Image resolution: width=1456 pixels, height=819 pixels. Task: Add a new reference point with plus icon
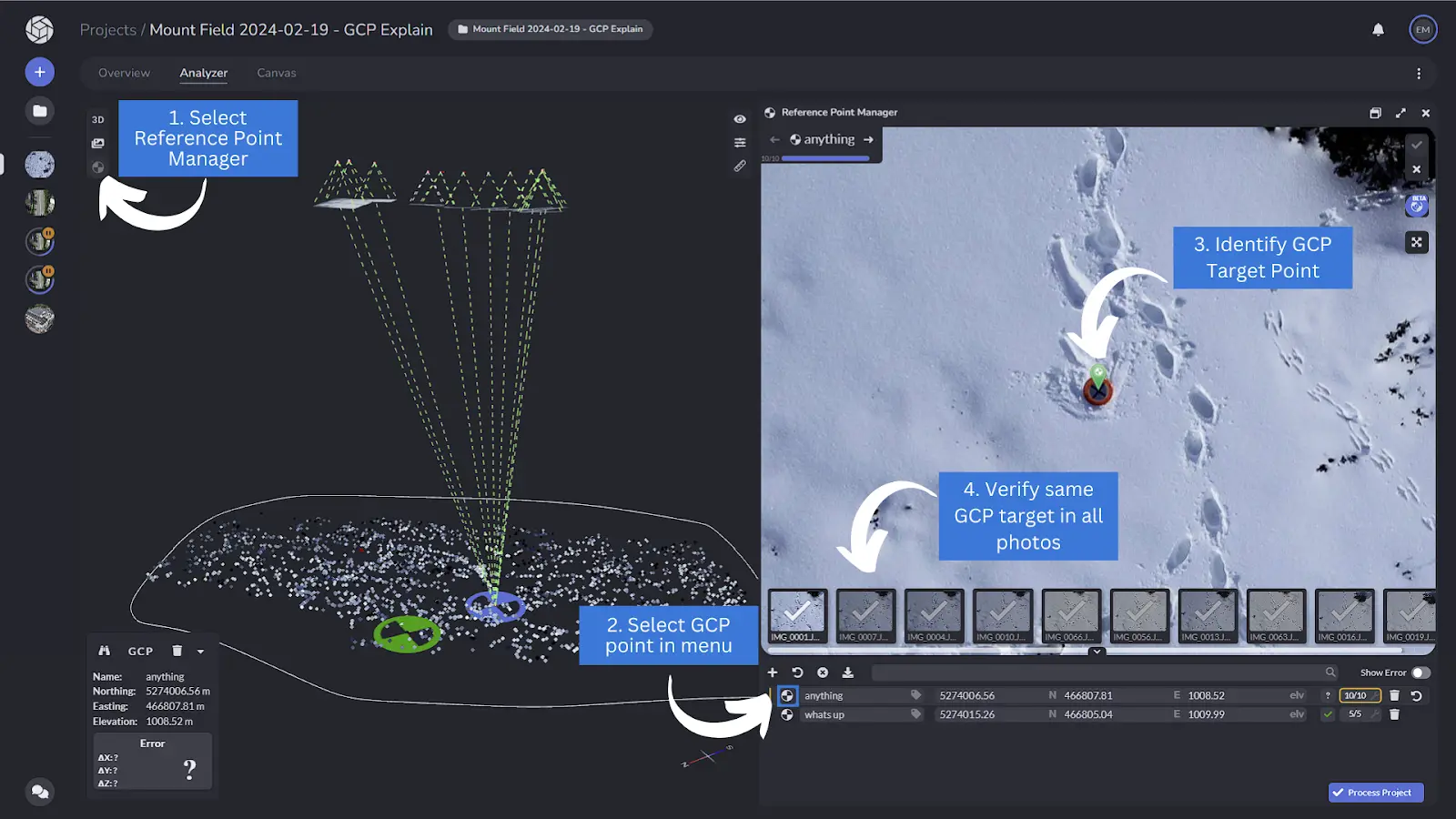(x=773, y=672)
